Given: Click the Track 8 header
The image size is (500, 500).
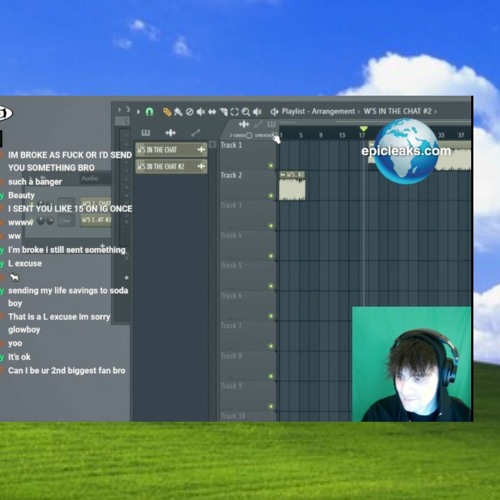Looking at the screenshot, I should 248,366.
